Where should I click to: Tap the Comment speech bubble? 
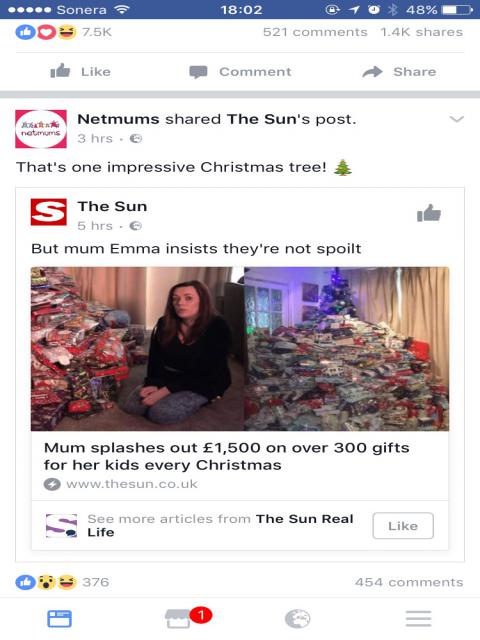point(198,72)
